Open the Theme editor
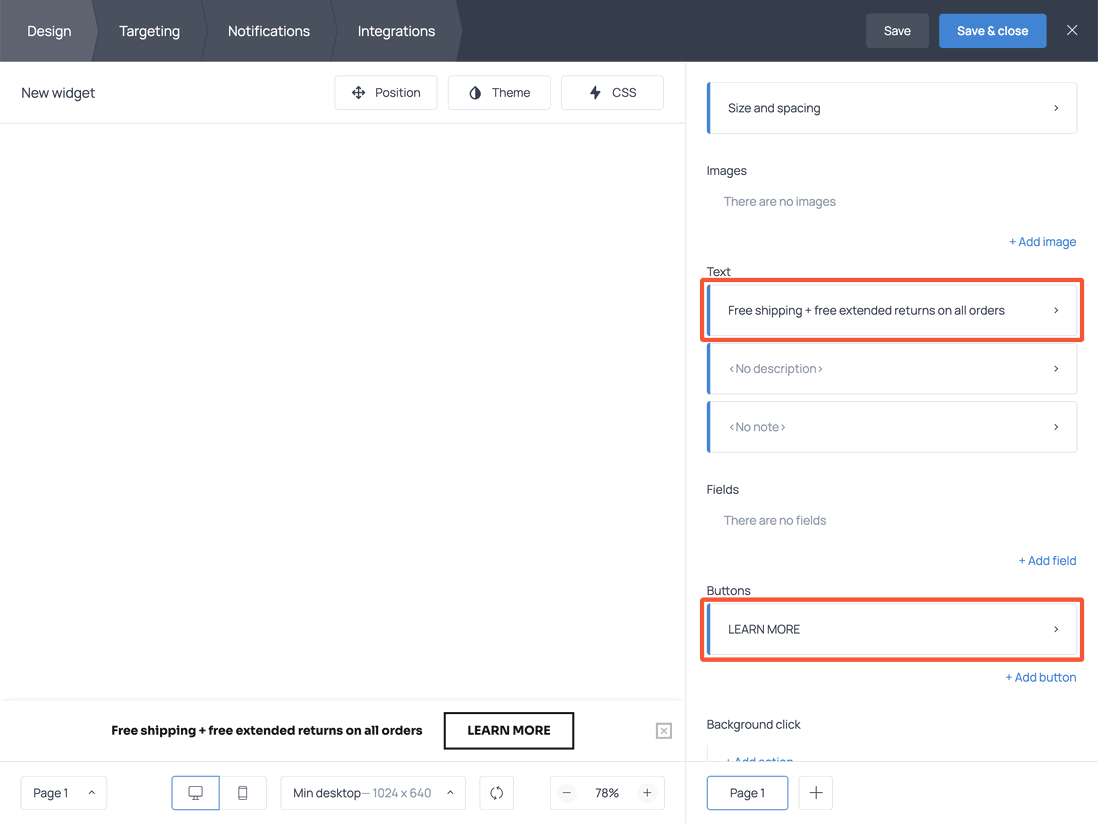 click(x=498, y=92)
